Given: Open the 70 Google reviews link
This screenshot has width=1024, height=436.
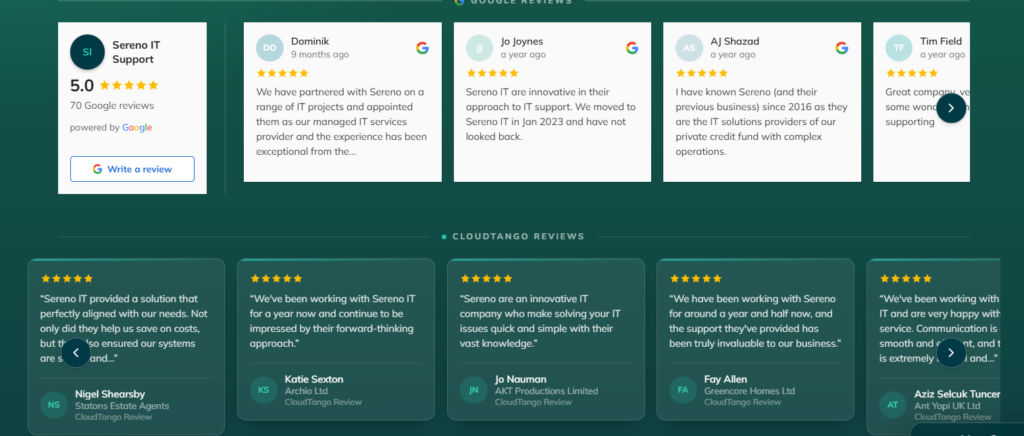Looking at the screenshot, I should (112, 106).
